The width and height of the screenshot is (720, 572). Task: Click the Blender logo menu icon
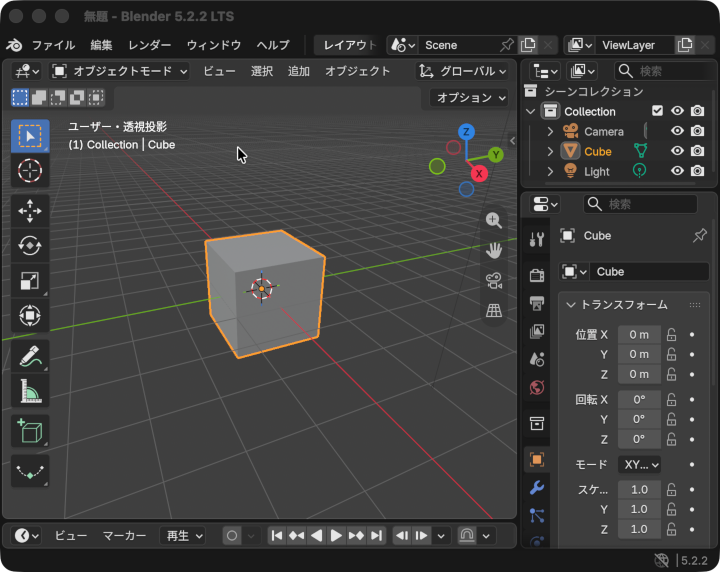pyautogui.click(x=14, y=45)
